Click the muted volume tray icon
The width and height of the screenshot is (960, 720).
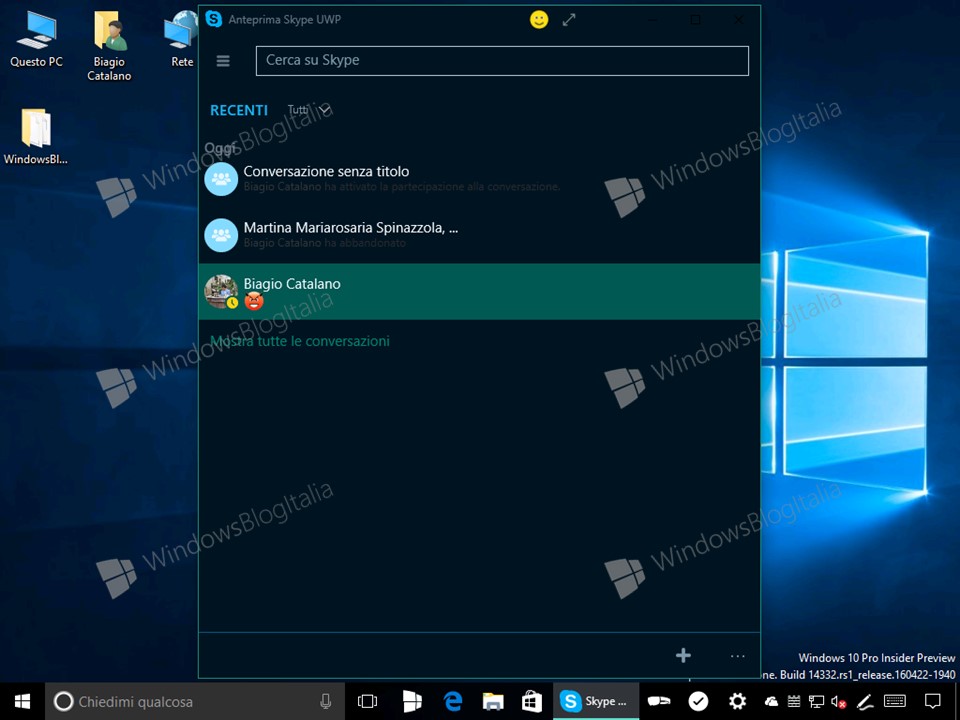838,702
